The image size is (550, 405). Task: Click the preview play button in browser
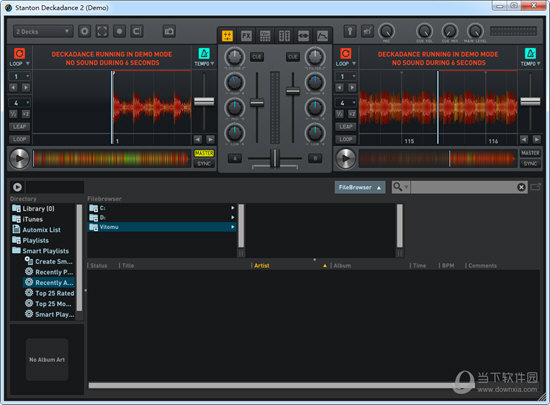[x=17, y=187]
